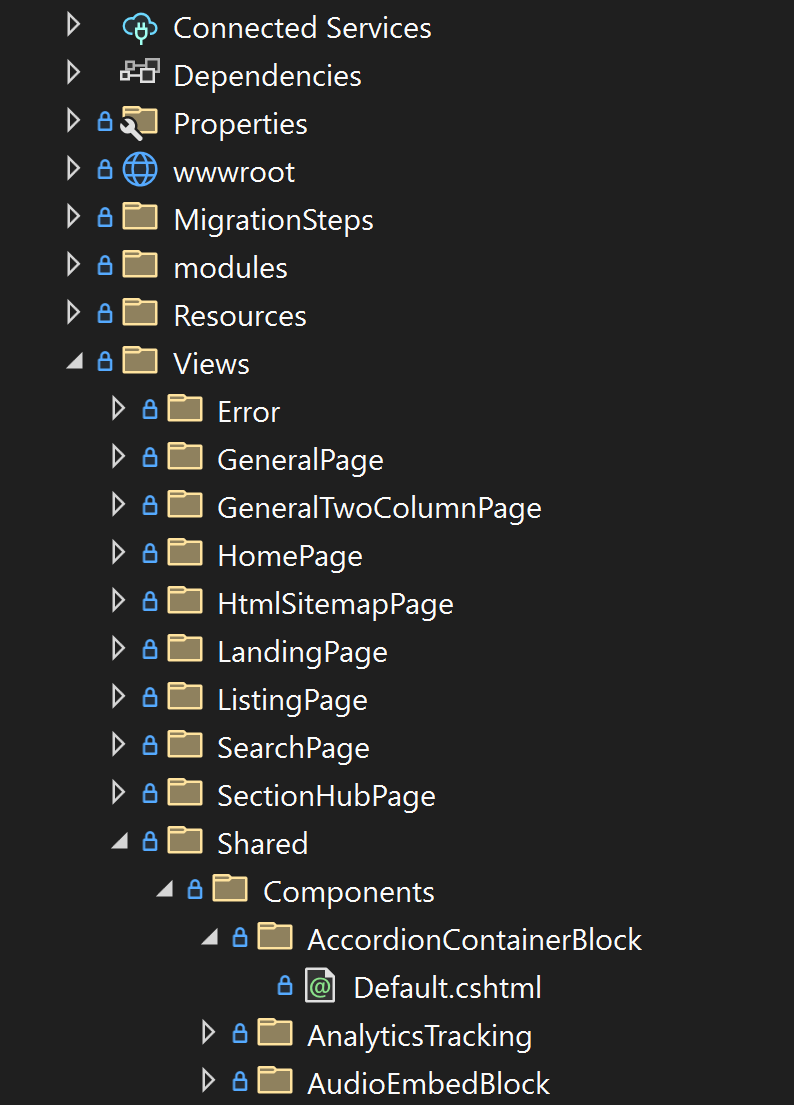The image size is (794, 1105).
Task: Click the Properties wrench folder icon
Action: (139, 123)
